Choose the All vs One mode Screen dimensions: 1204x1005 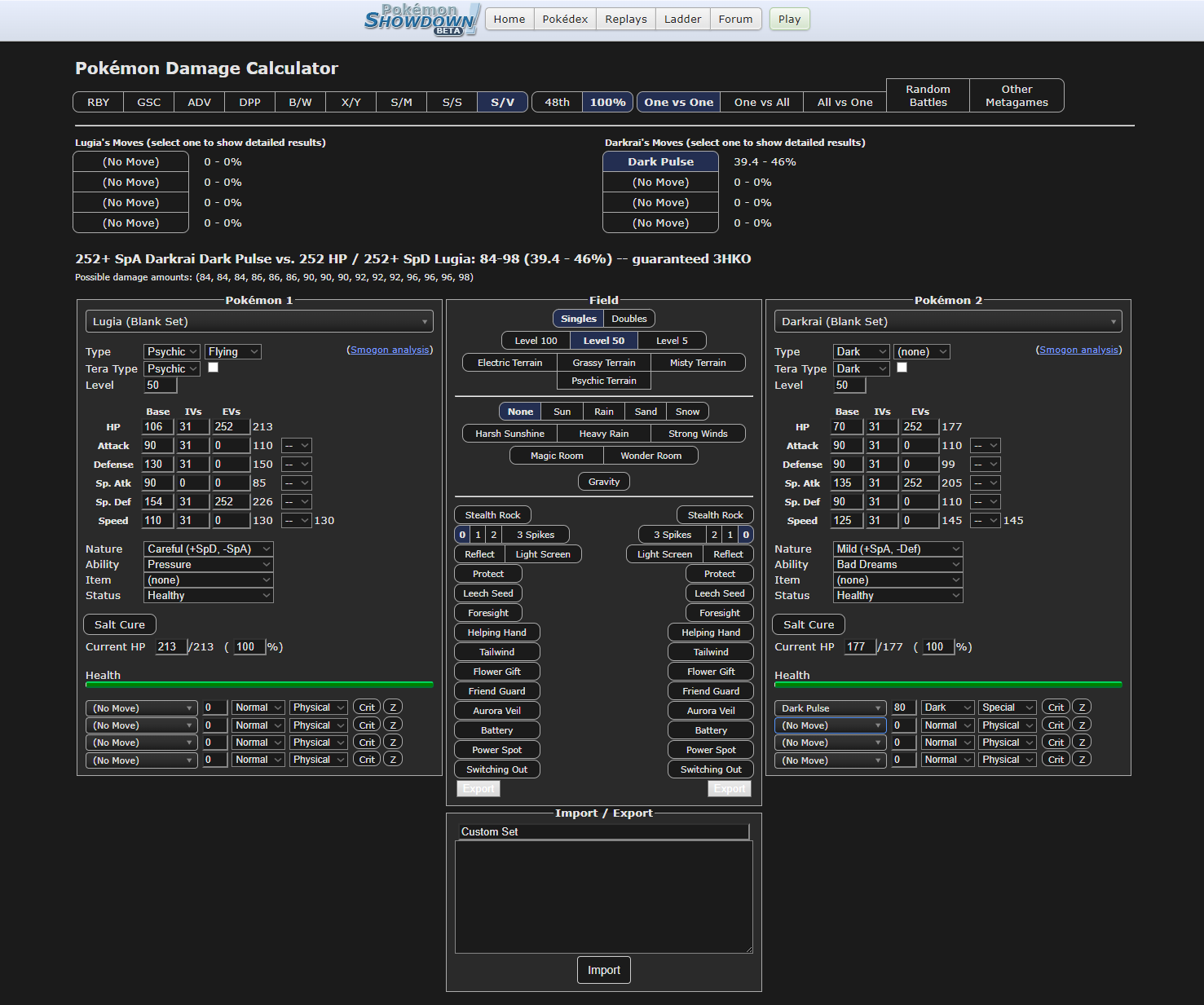(845, 103)
